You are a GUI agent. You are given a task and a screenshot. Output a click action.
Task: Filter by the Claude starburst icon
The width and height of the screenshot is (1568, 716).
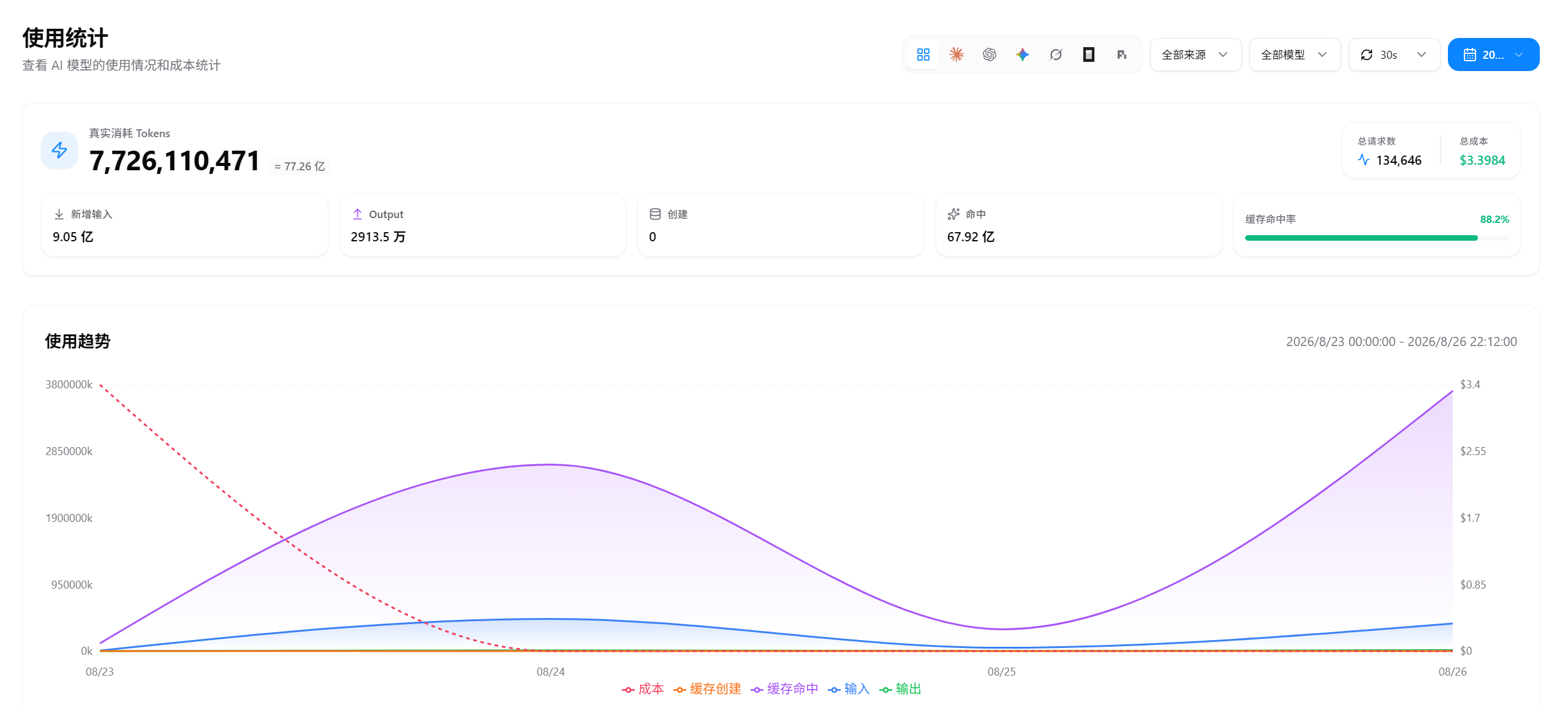pyautogui.click(x=956, y=55)
